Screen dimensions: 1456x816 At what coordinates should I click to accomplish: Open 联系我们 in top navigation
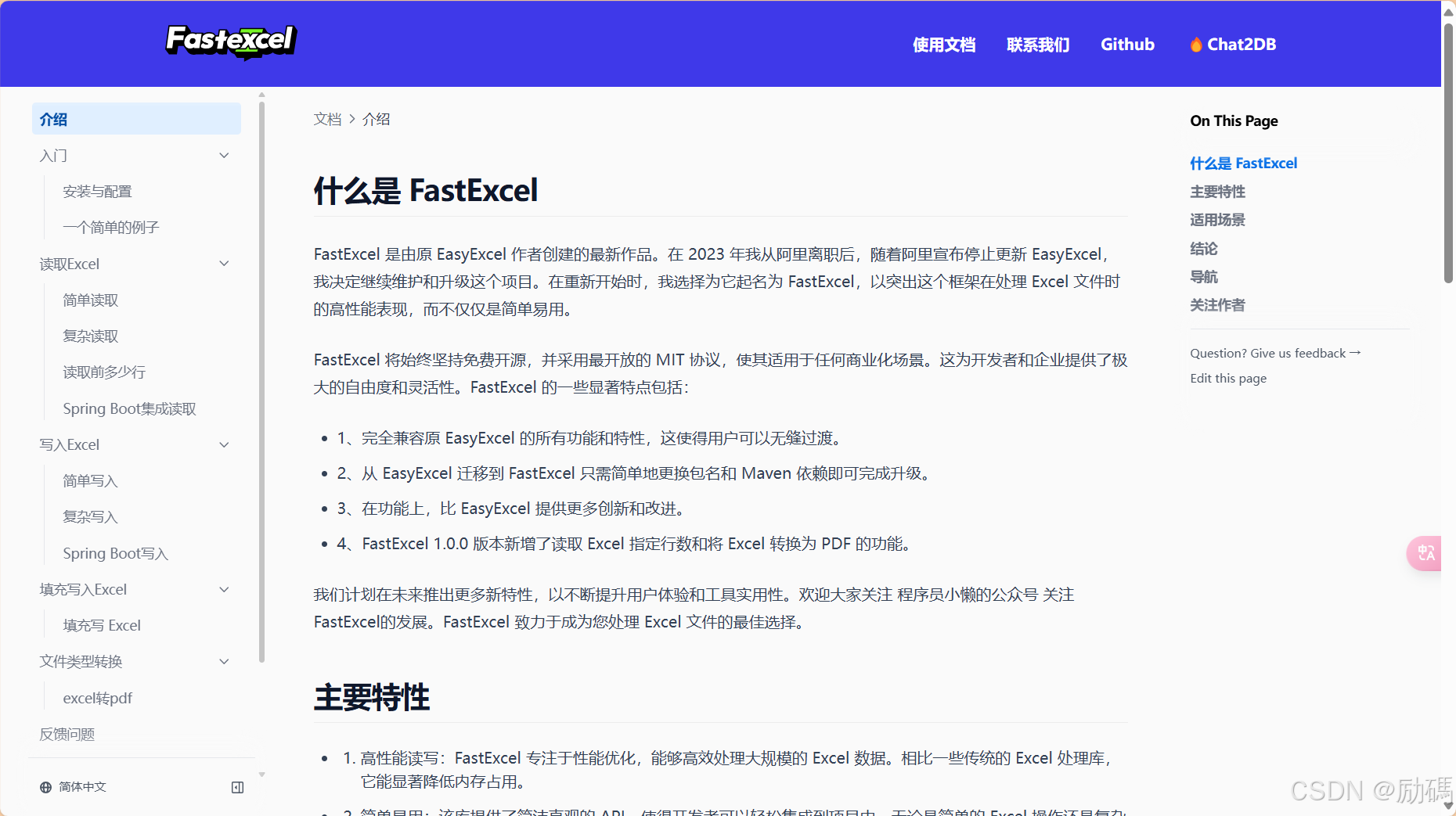1038,45
